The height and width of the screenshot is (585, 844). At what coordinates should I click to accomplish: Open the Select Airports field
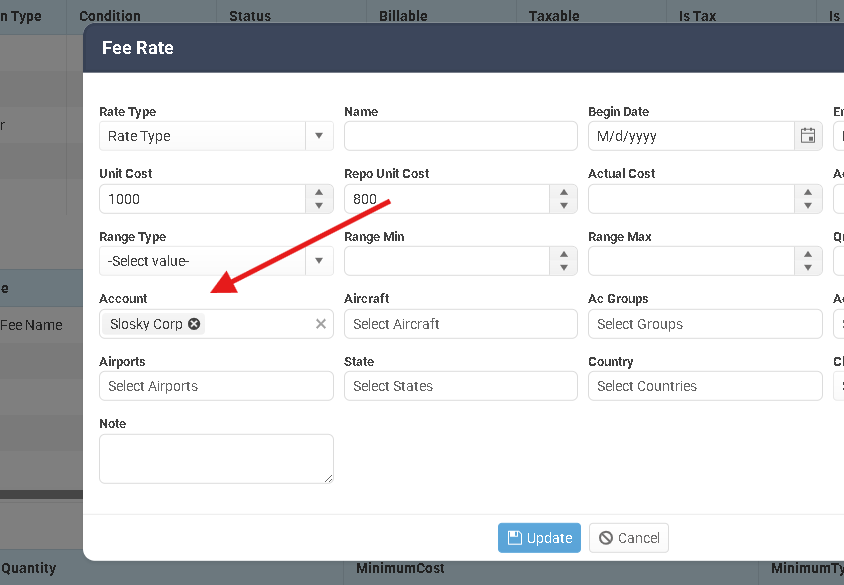tap(216, 386)
